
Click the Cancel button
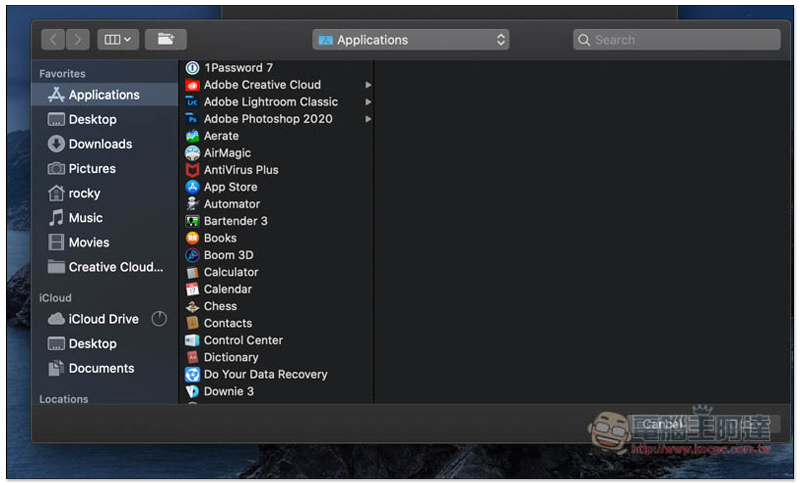coord(662,424)
